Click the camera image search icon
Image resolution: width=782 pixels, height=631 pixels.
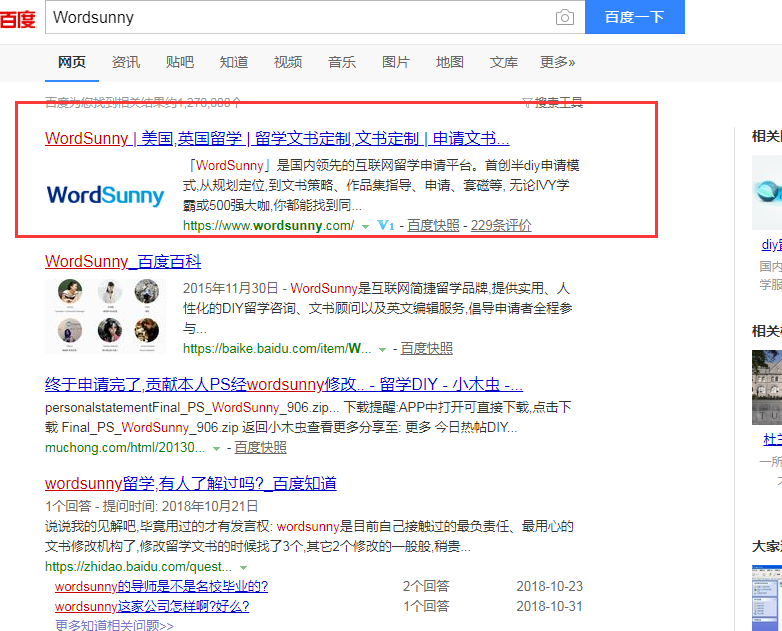(565, 18)
